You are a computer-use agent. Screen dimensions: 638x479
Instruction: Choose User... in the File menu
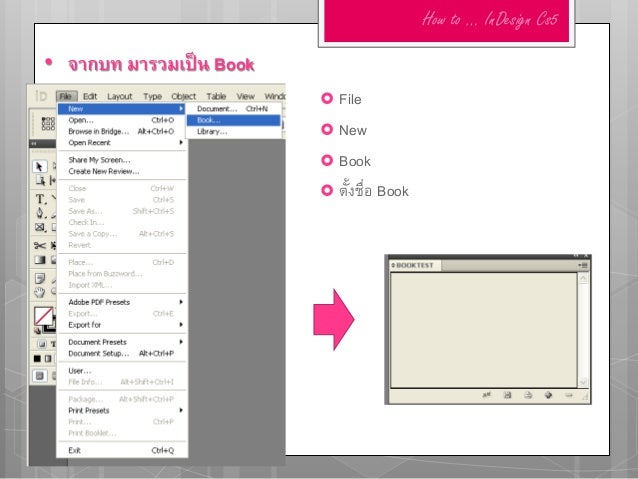[x=122, y=371]
